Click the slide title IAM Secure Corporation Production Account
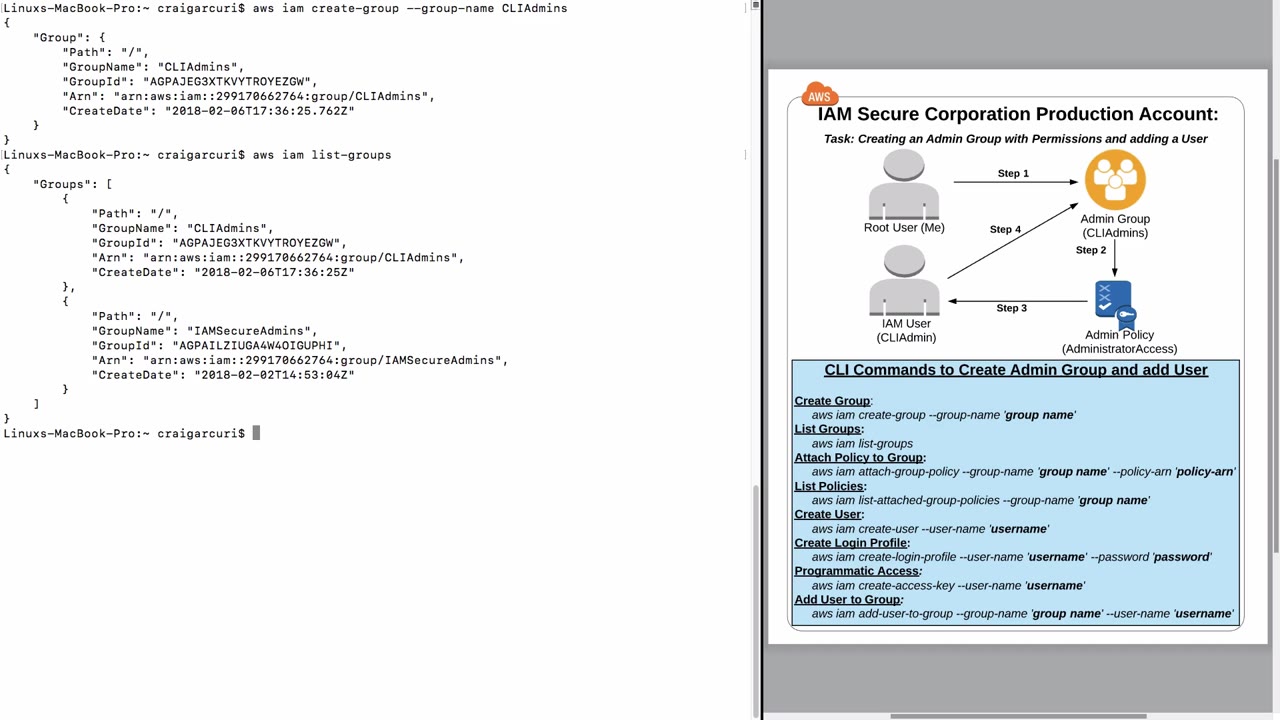This screenshot has height=720, width=1280. coord(1018,114)
